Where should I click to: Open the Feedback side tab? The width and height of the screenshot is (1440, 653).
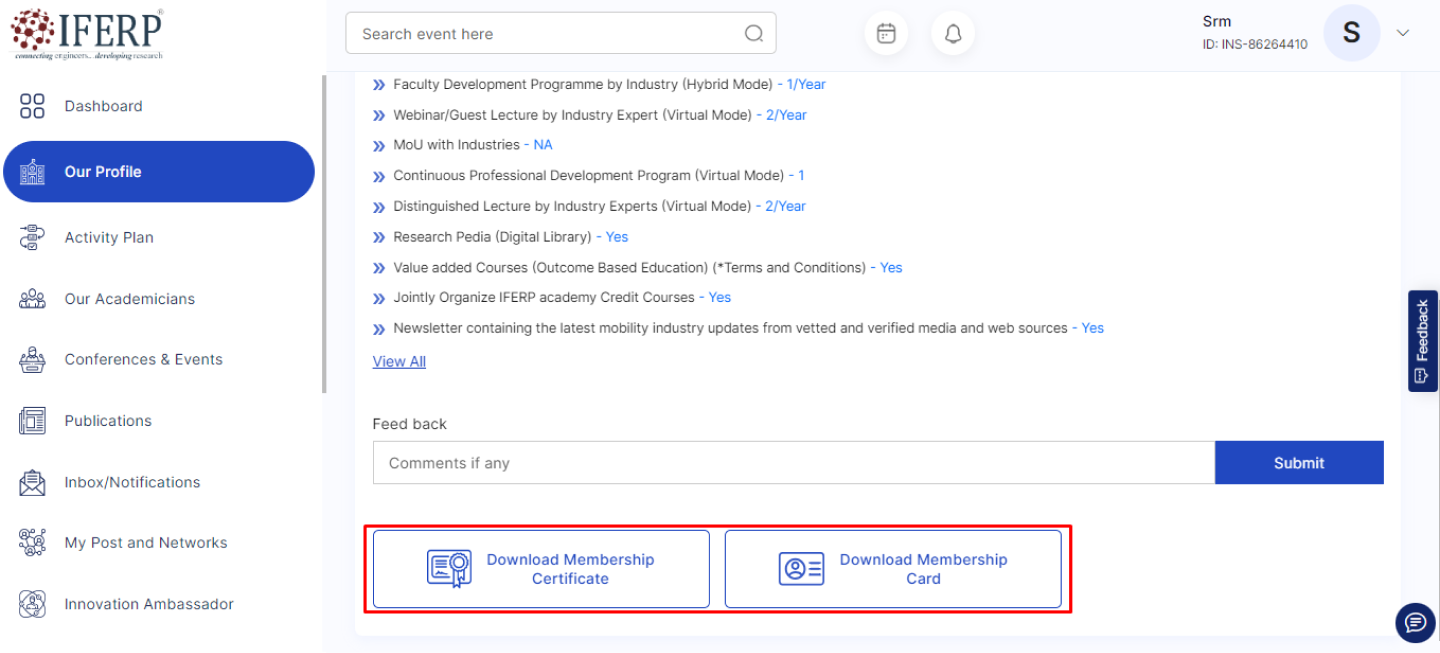1422,341
